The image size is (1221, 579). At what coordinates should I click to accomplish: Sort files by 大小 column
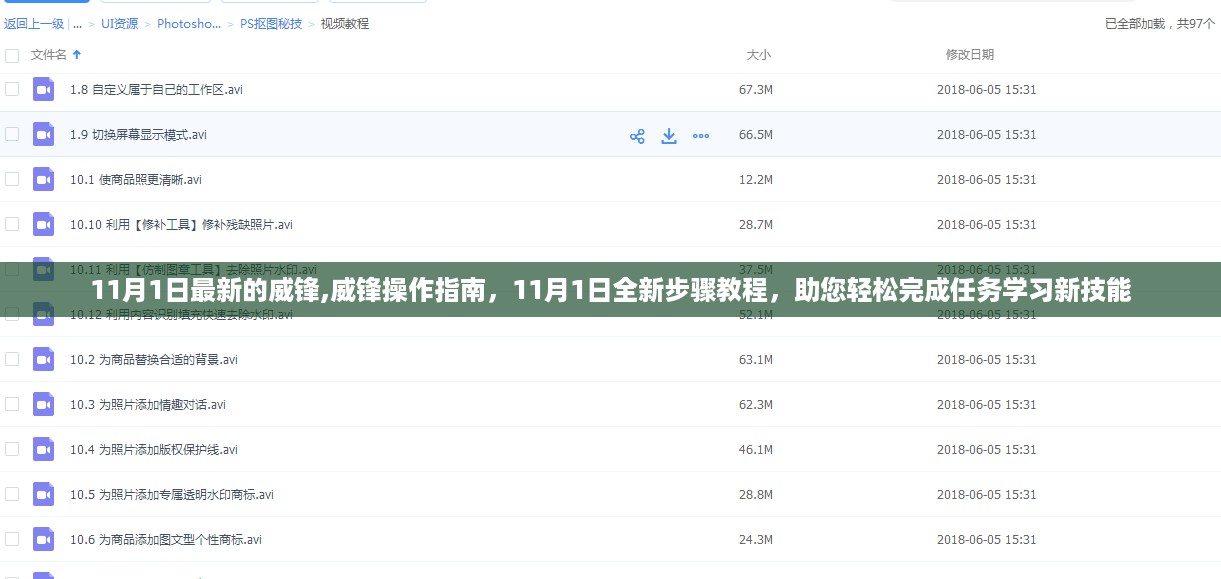point(758,54)
